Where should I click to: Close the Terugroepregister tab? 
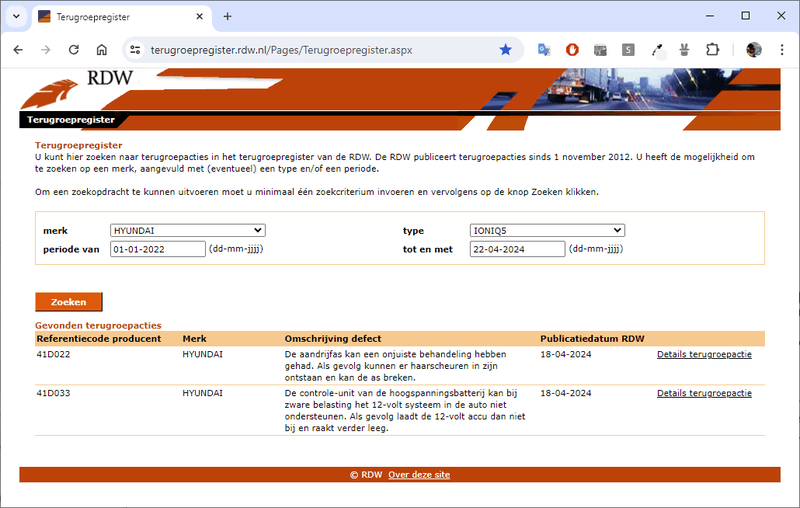click(199, 16)
